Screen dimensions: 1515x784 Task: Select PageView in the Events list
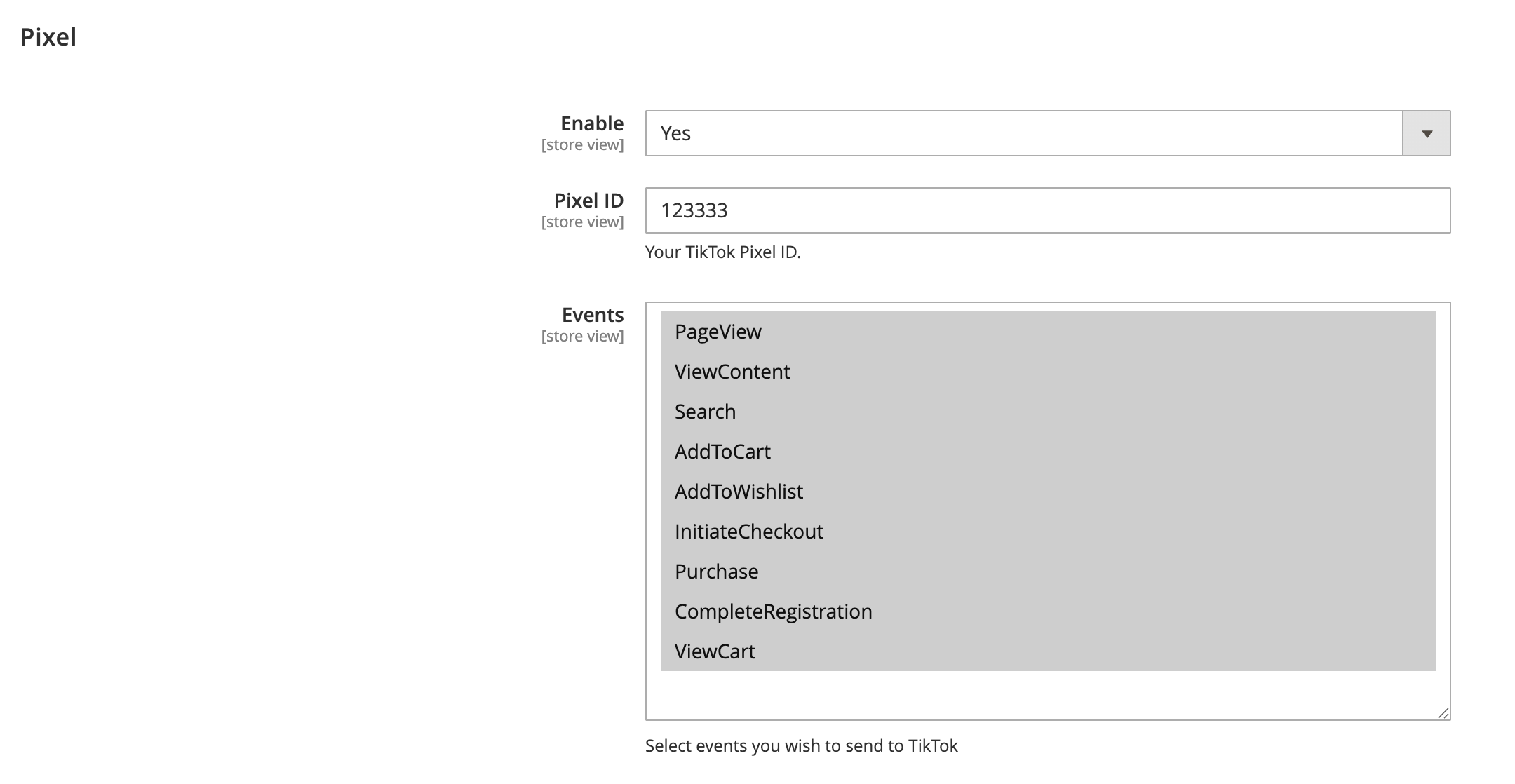tap(718, 332)
